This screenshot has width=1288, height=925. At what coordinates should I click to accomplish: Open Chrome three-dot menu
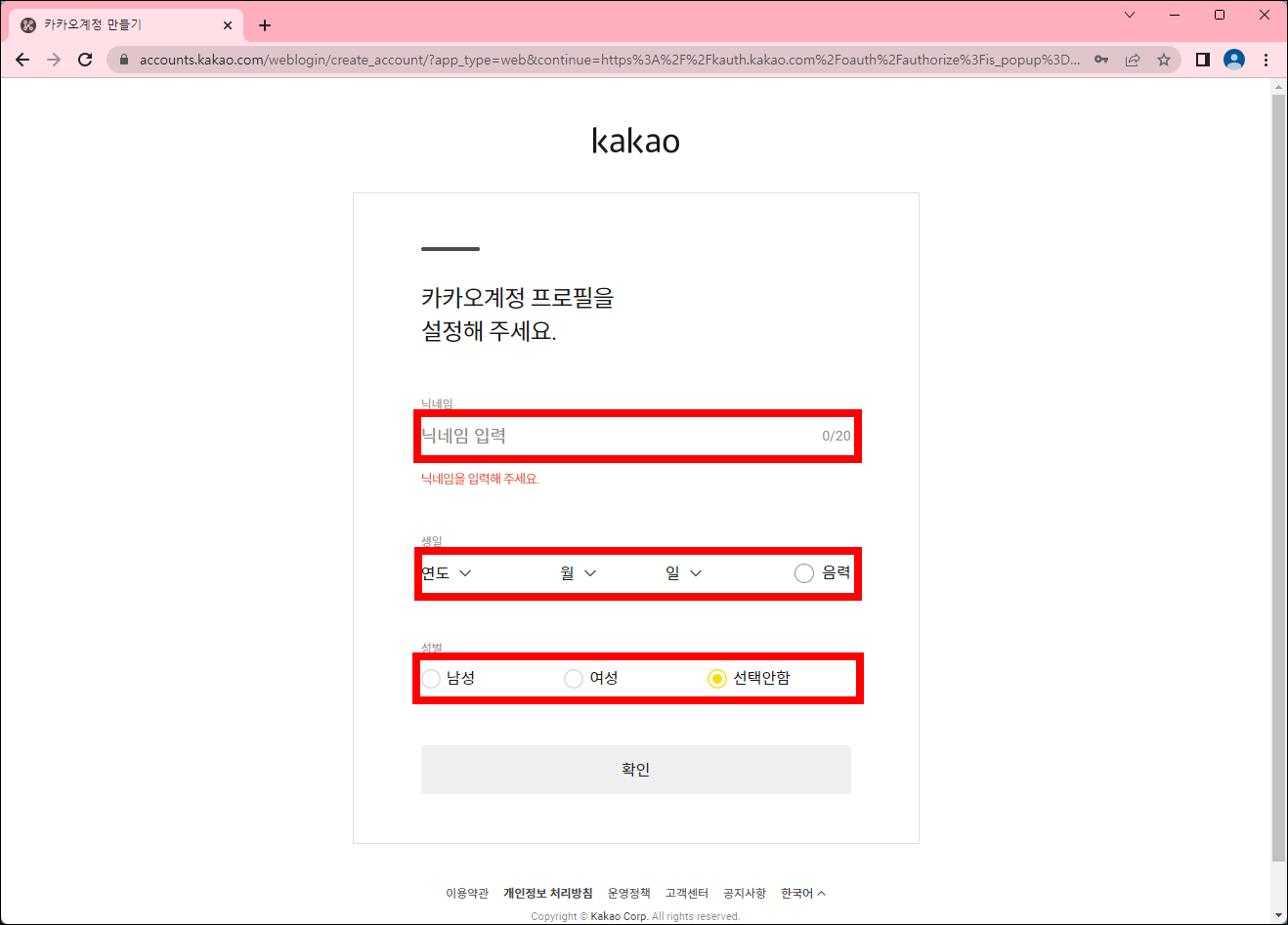pos(1266,60)
